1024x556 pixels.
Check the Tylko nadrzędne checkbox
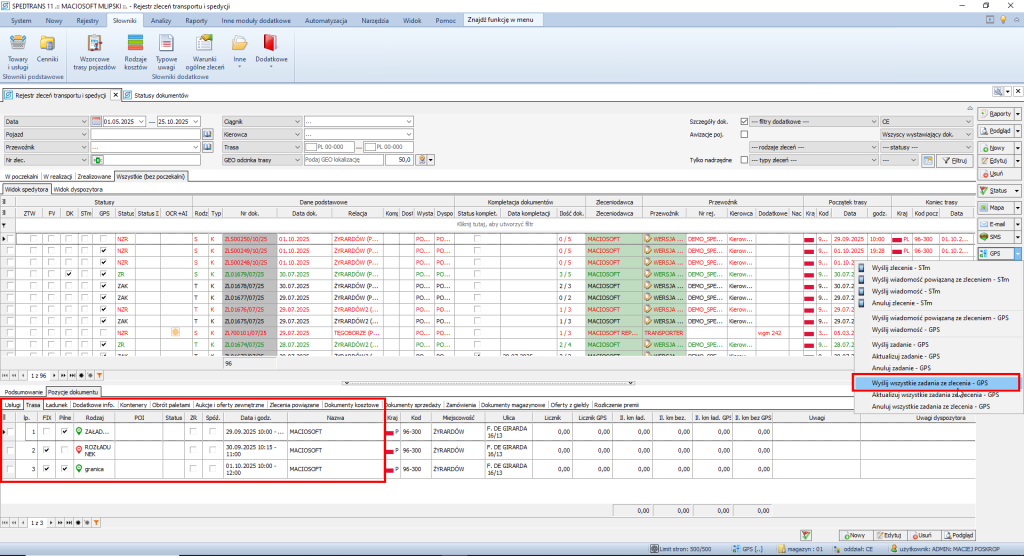(x=743, y=159)
